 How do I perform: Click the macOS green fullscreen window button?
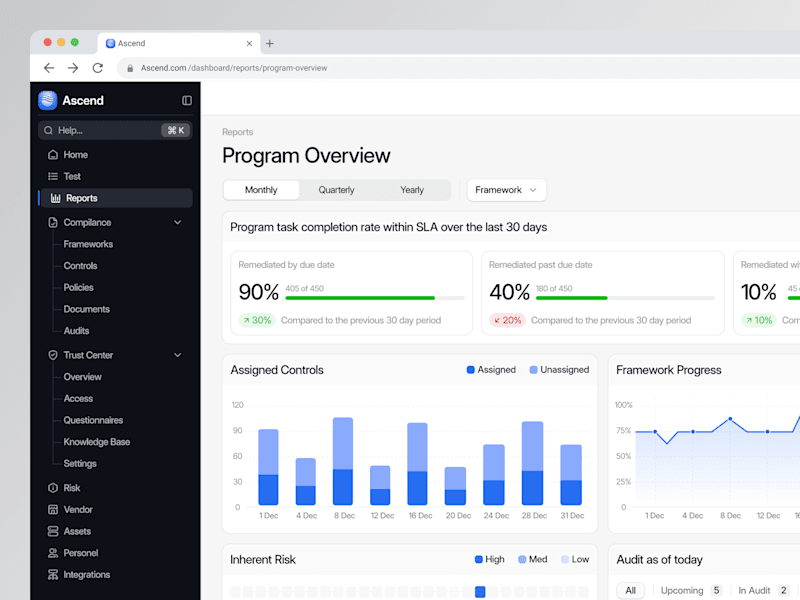coord(74,42)
